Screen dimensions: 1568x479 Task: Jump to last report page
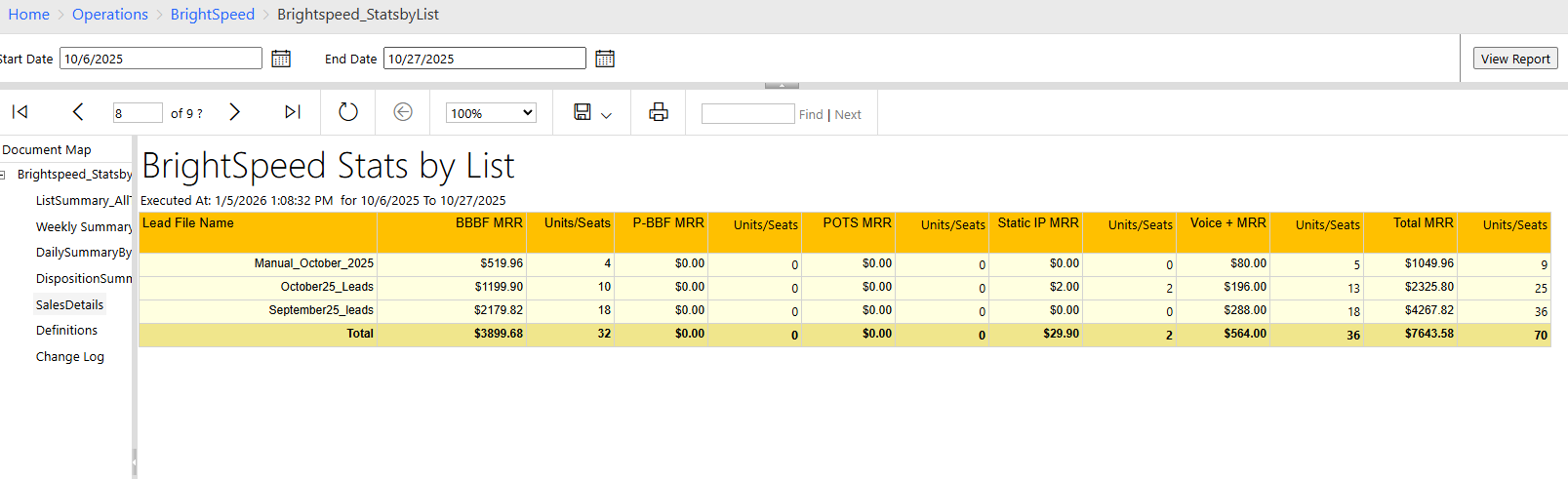pos(293,112)
